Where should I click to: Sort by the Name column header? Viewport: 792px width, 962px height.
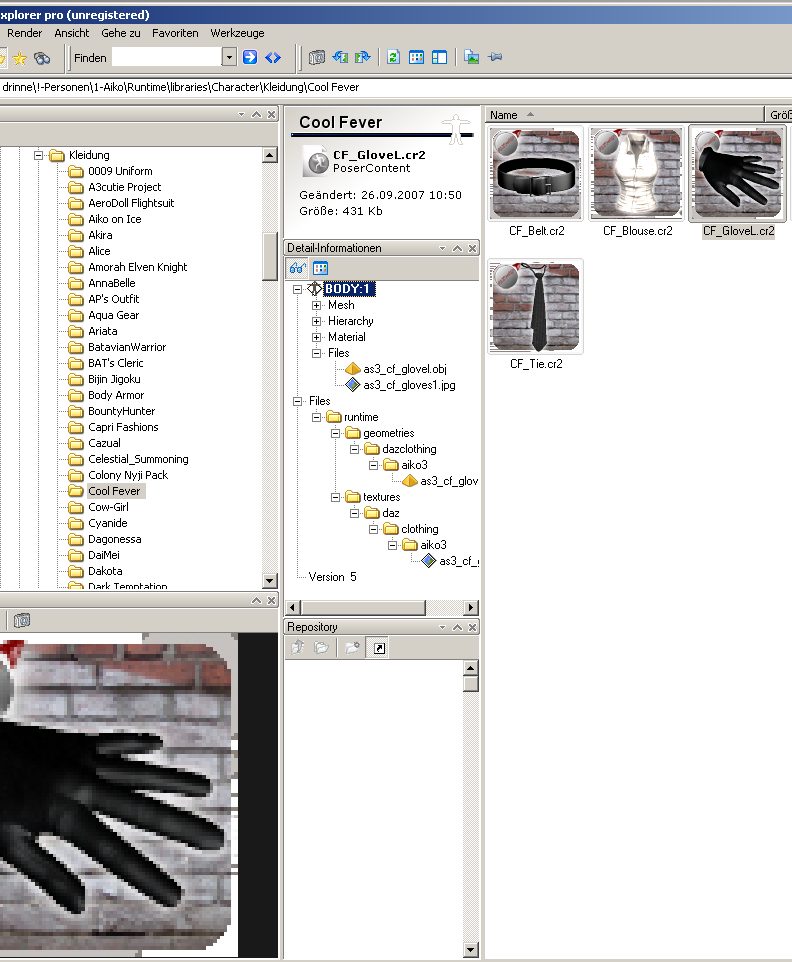625,115
